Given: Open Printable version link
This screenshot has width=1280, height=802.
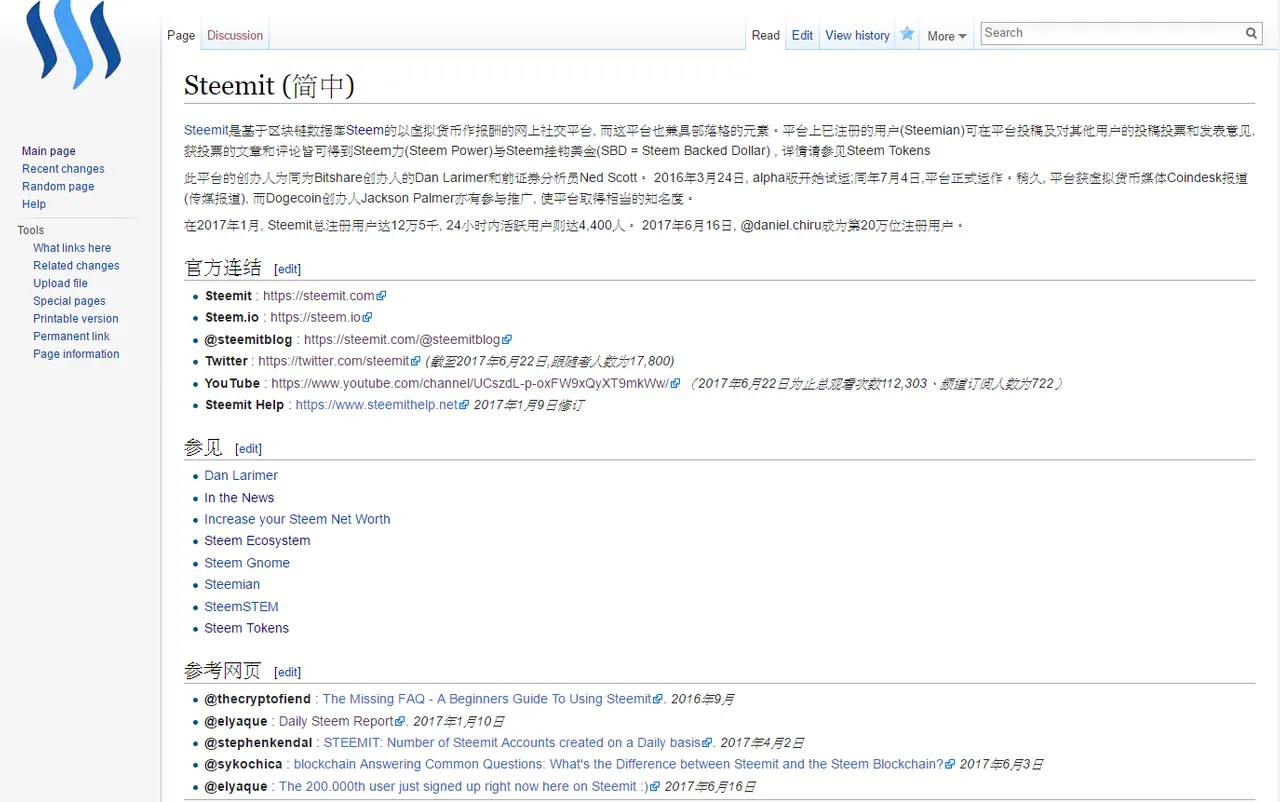Looking at the screenshot, I should point(76,319).
